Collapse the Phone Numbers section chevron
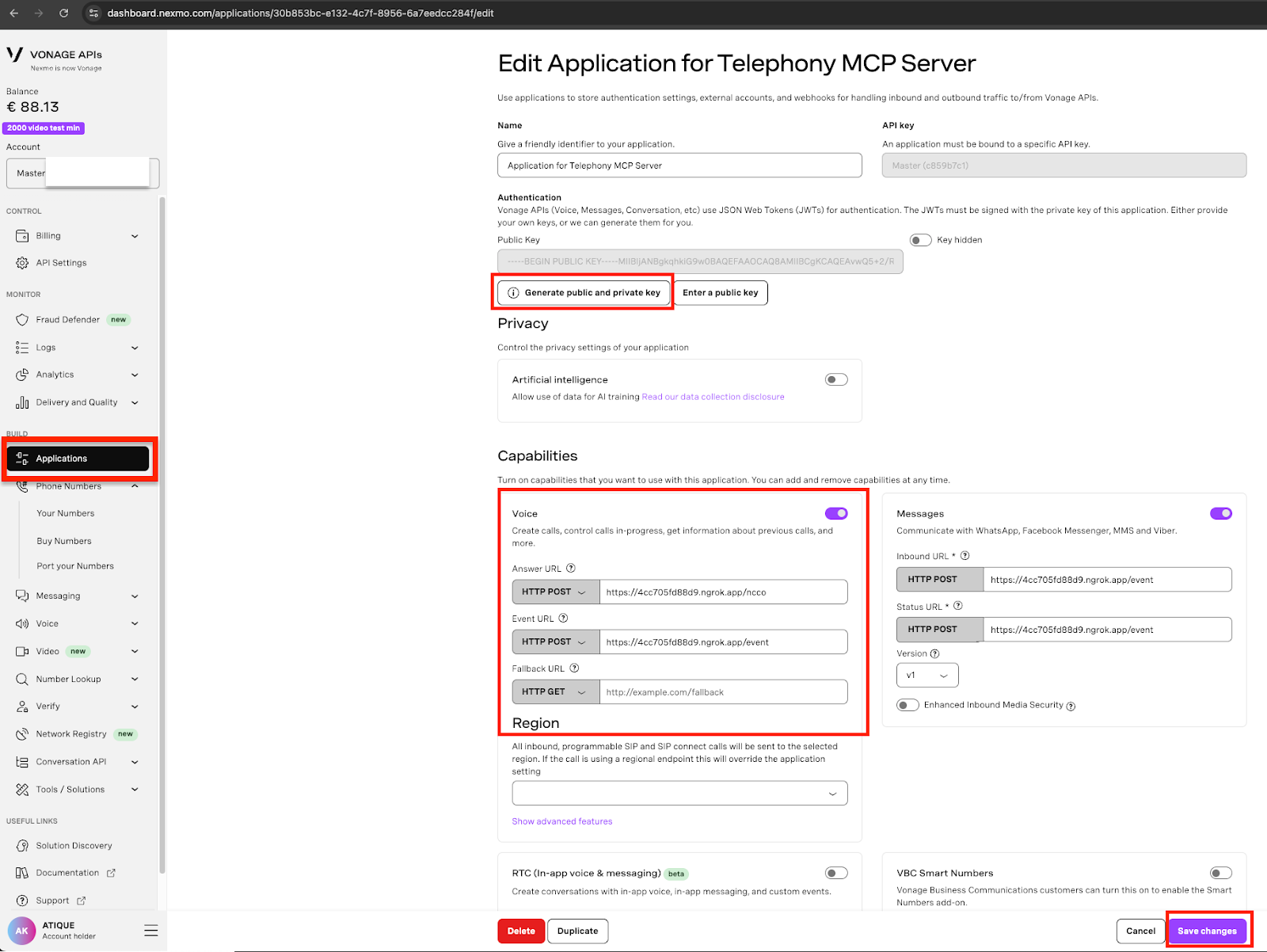1267x952 pixels. 135,486
